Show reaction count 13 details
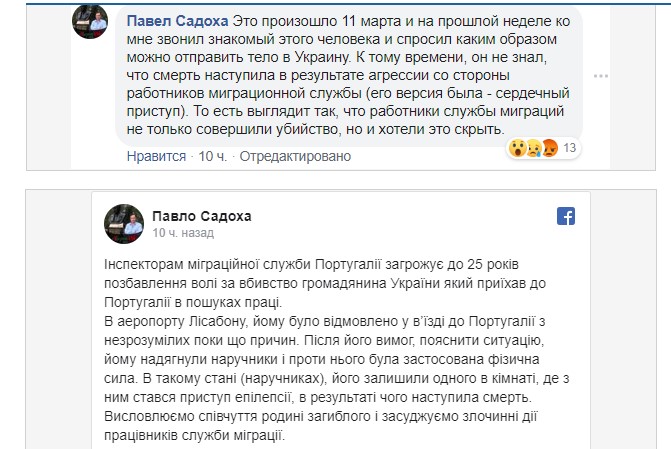The height and width of the screenshot is (449, 671). tap(572, 149)
